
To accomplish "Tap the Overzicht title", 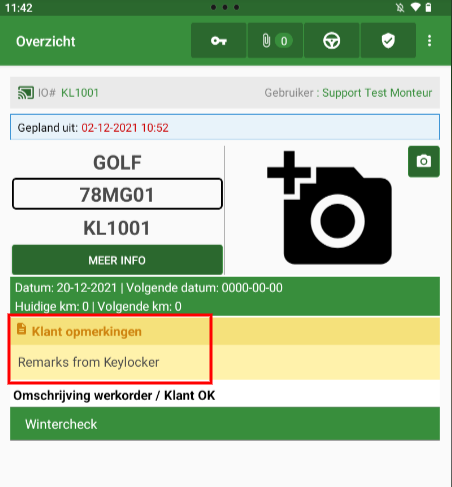I will (x=46, y=41).
